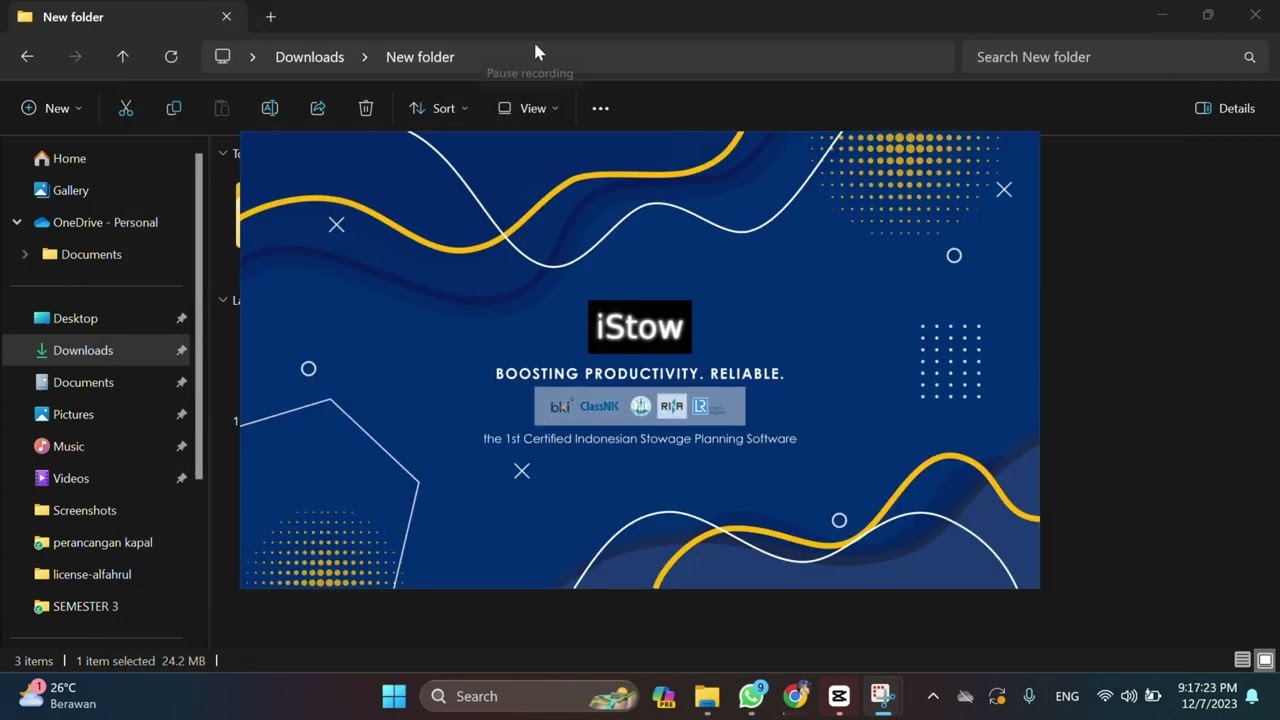The width and height of the screenshot is (1280, 720).
Task: Collapse the OneDrive - Personal node
Action: (x=17, y=222)
